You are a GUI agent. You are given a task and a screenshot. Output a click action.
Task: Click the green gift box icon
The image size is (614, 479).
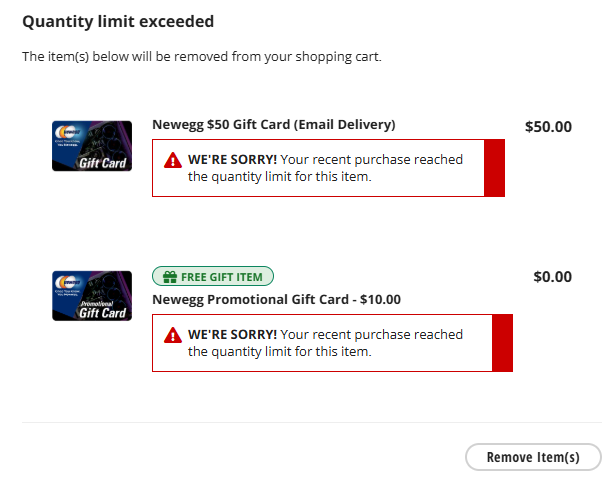pos(169,277)
